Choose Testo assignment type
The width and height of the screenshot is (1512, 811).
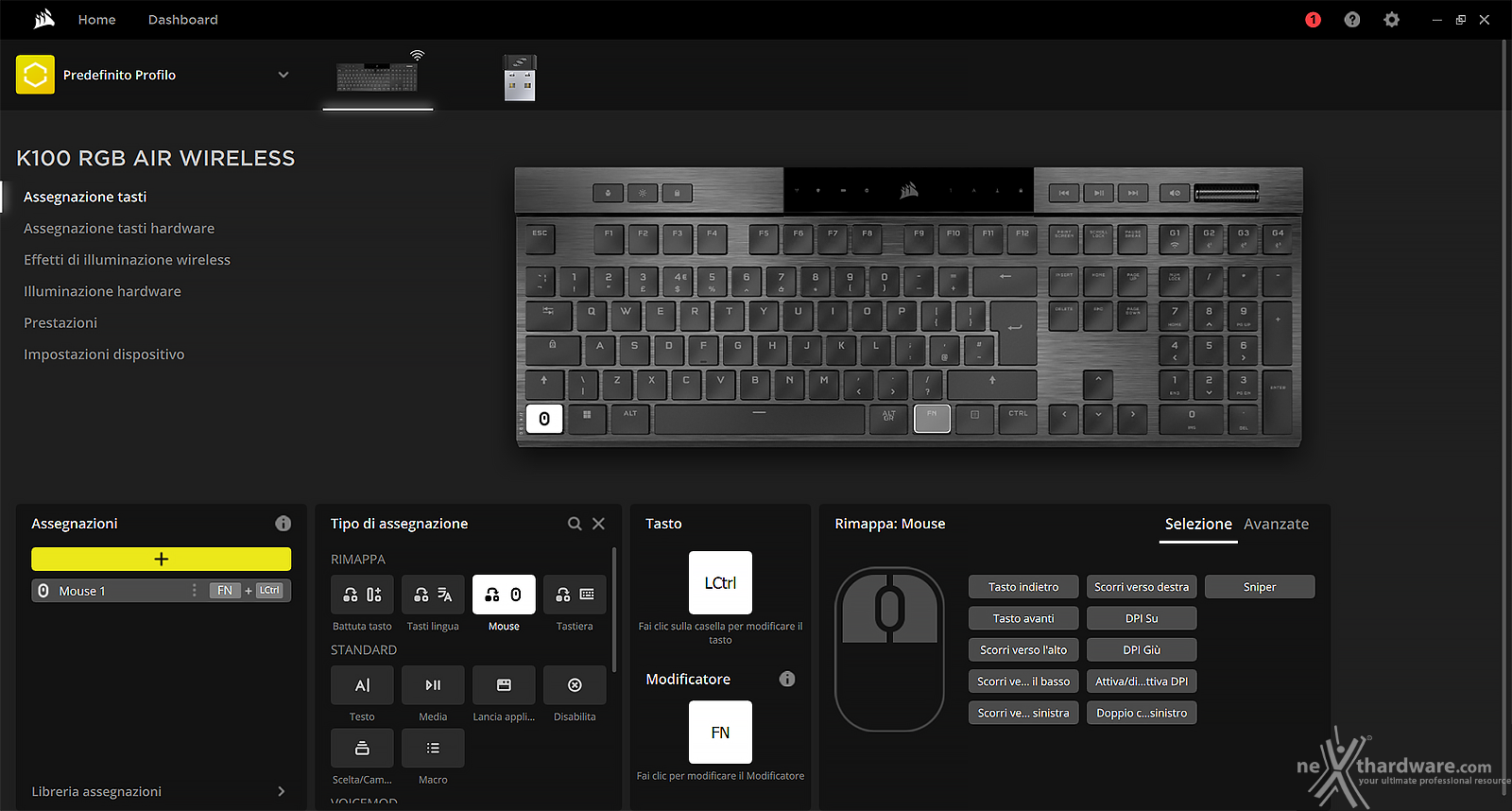click(x=362, y=685)
